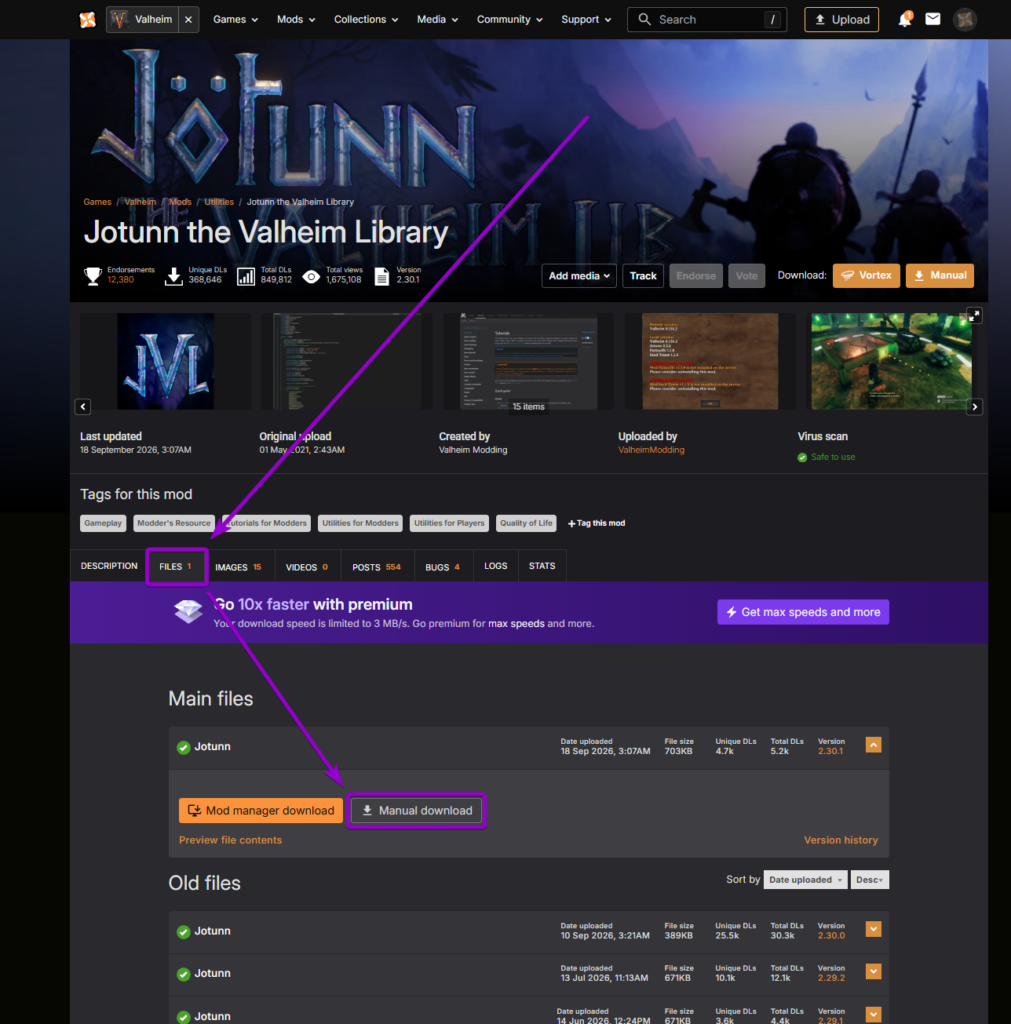Go to Mods breadcrumb link
Screen dimensions: 1011x1024
point(180,202)
